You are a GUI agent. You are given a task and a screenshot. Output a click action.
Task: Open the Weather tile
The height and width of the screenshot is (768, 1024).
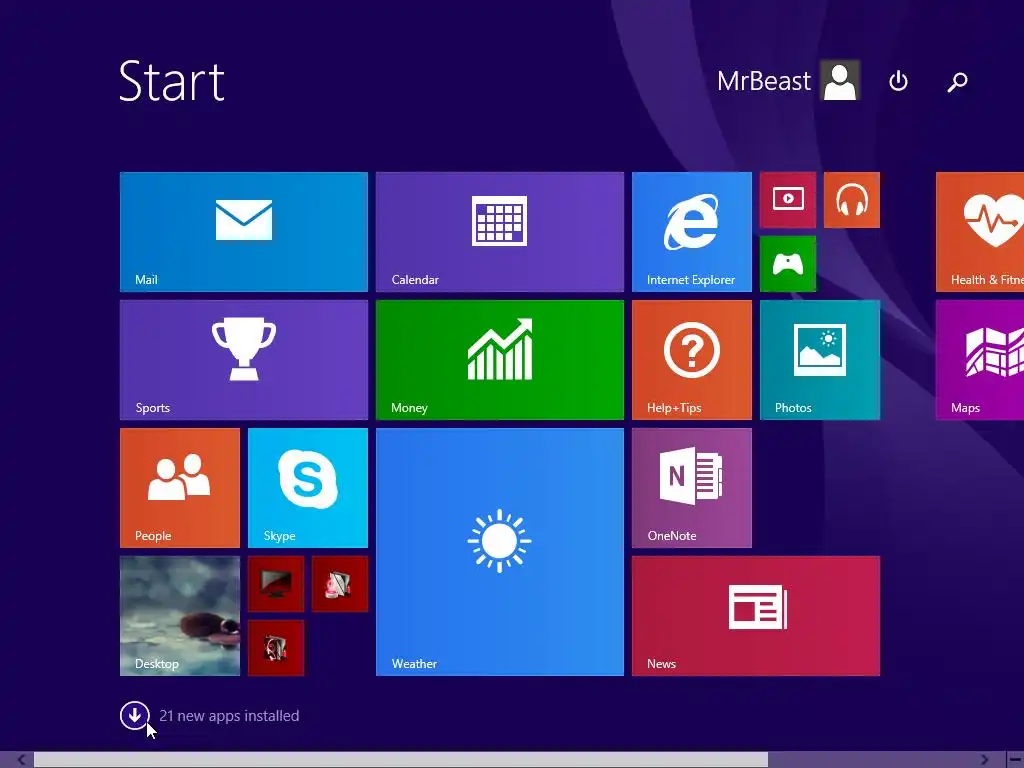pos(500,552)
